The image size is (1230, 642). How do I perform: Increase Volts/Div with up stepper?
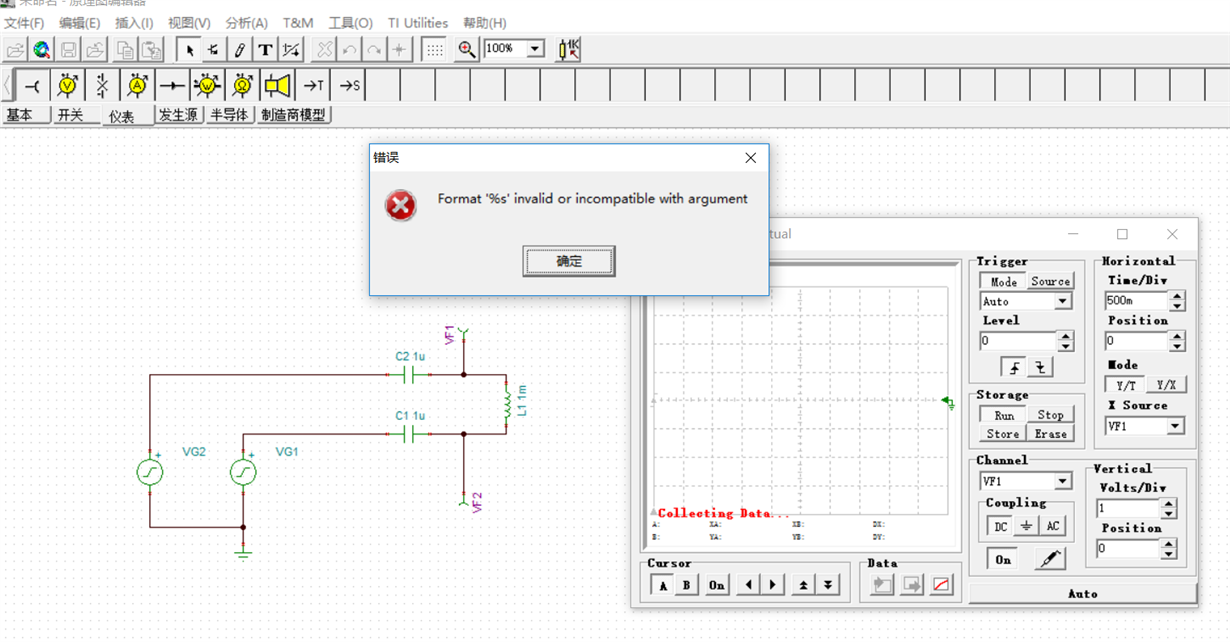point(1168,503)
